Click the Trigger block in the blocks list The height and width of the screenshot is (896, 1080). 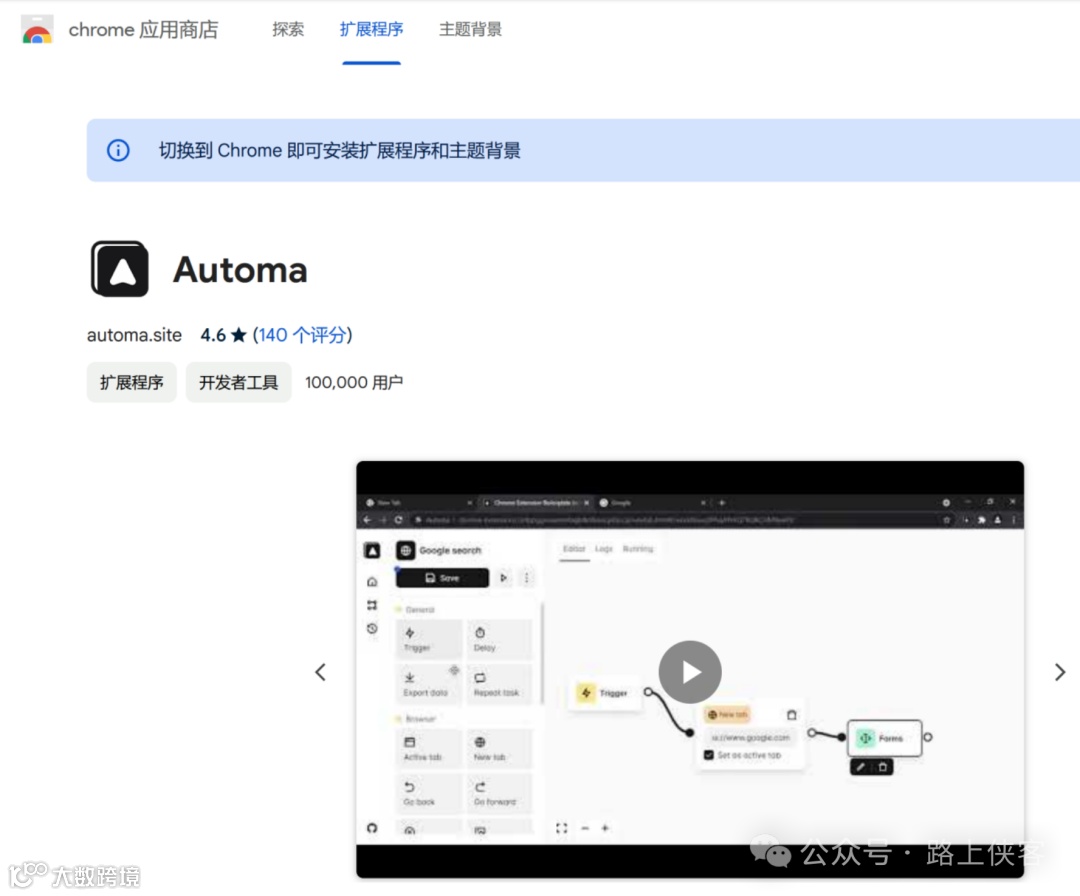[x=428, y=639]
